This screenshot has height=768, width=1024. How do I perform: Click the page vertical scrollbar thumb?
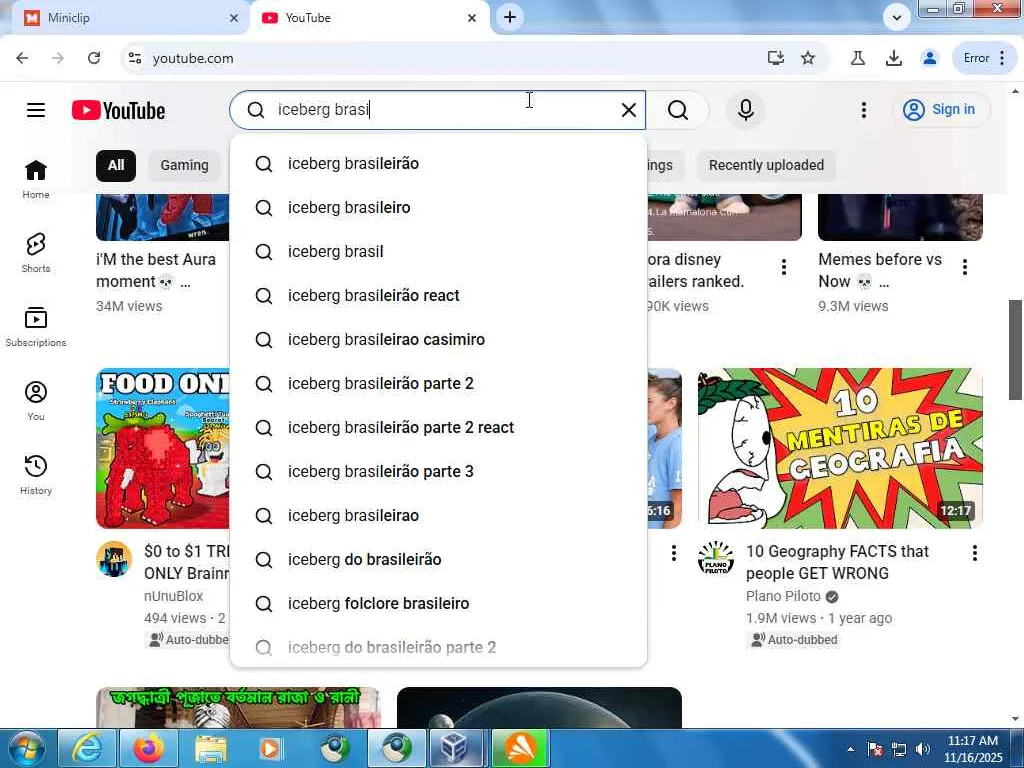(1016, 349)
